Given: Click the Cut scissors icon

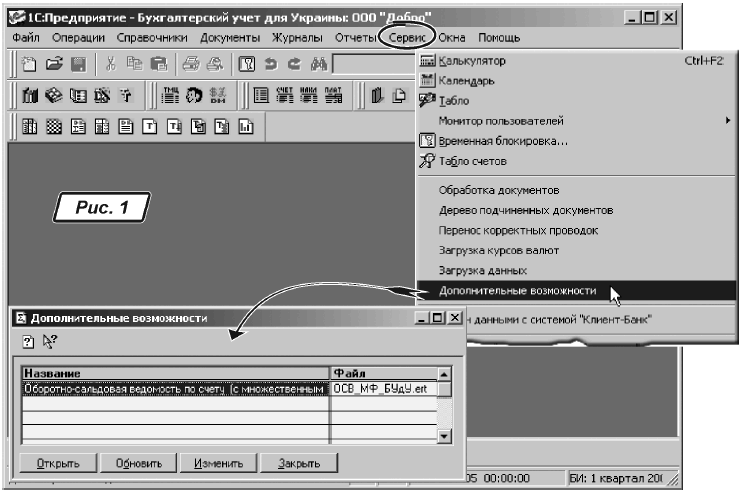Looking at the screenshot, I should pyautogui.click(x=111, y=65).
